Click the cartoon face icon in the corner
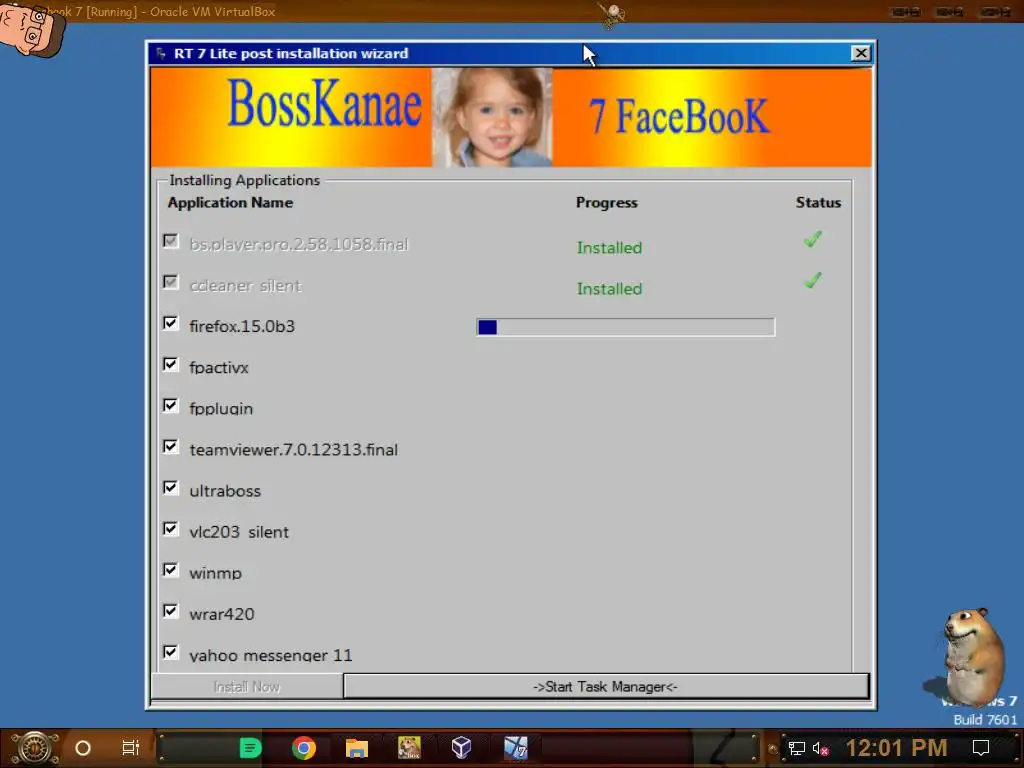 click(x=31, y=29)
